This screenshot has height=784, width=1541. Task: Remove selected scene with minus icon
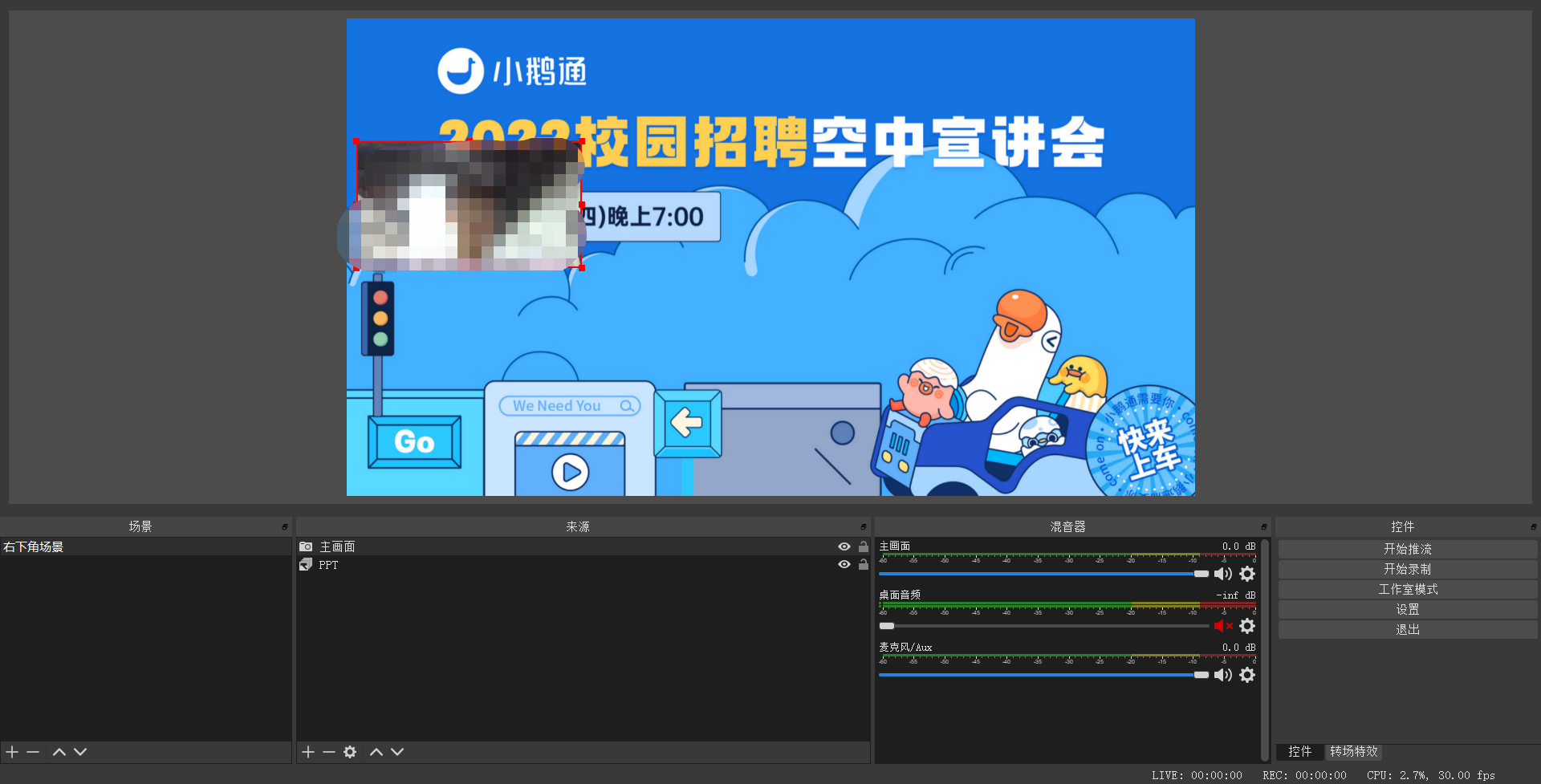coord(33,752)
